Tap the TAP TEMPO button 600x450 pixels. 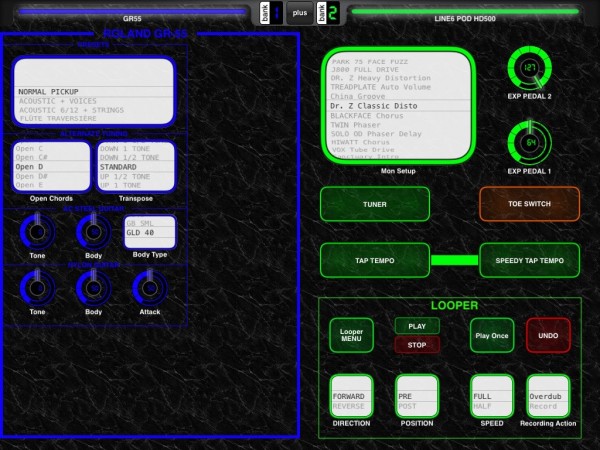pyautogui.click(x=375, y=261)
